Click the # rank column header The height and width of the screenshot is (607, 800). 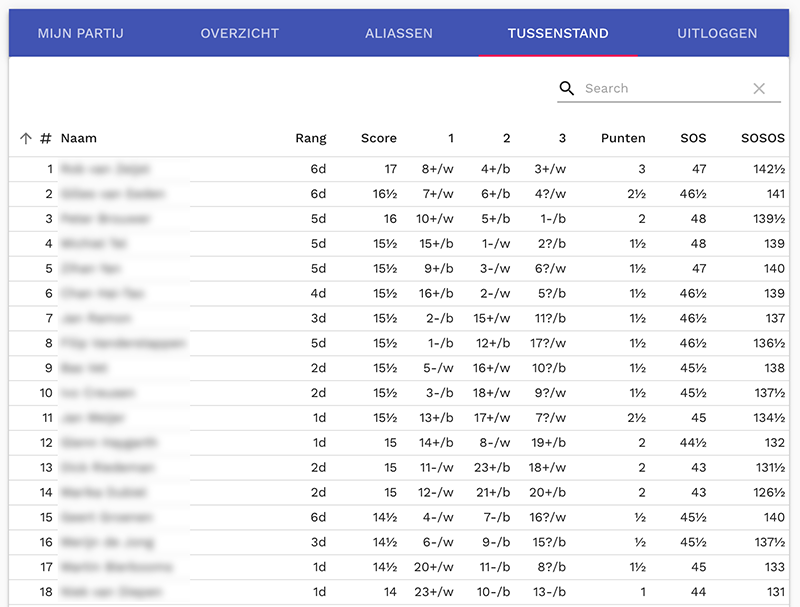46,139
